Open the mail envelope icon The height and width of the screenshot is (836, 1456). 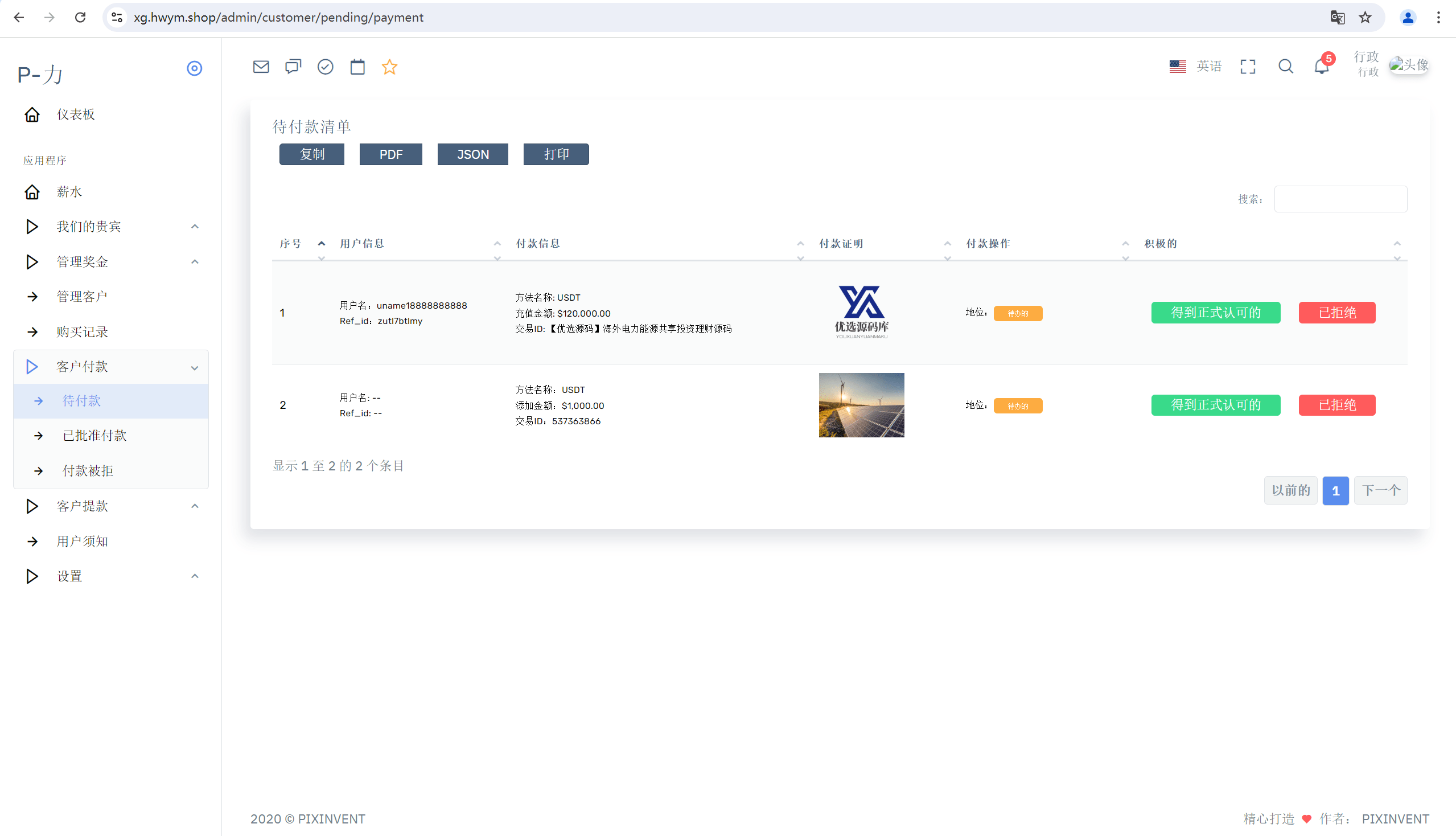click(x=261, y=67)
